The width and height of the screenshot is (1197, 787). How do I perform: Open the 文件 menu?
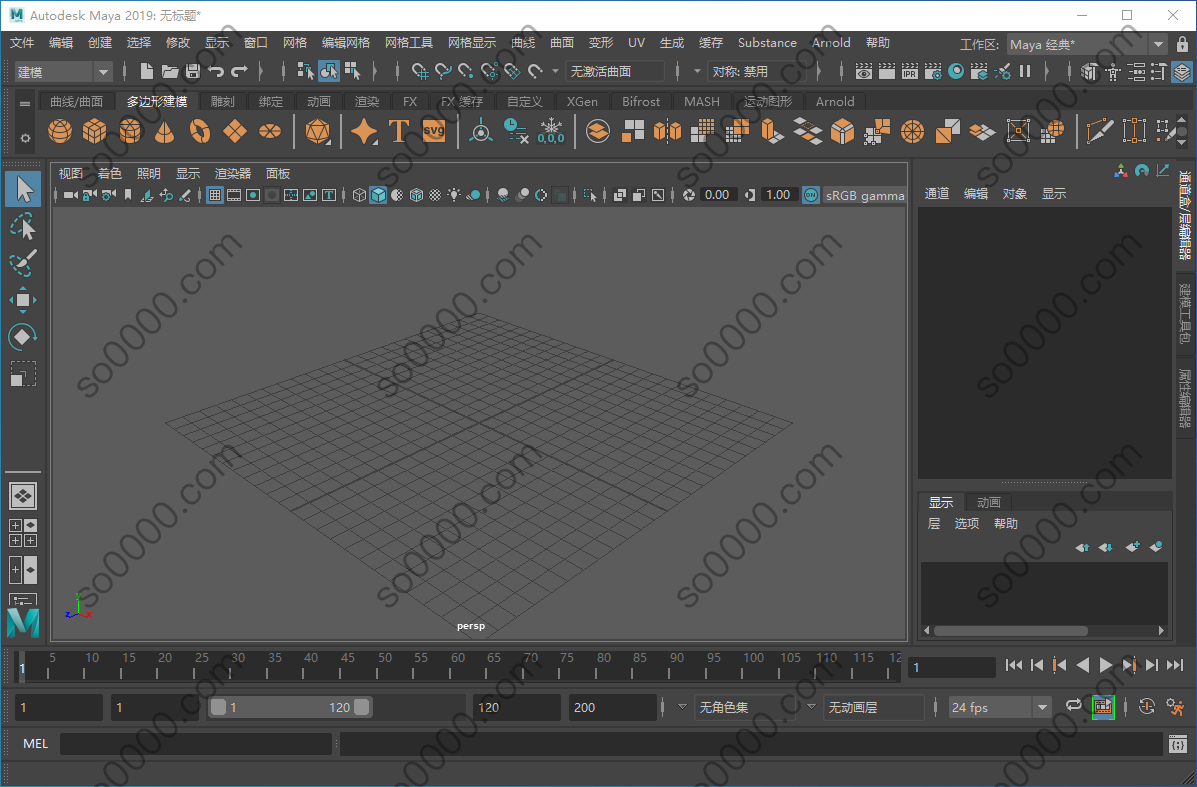(x=22, y=43)
